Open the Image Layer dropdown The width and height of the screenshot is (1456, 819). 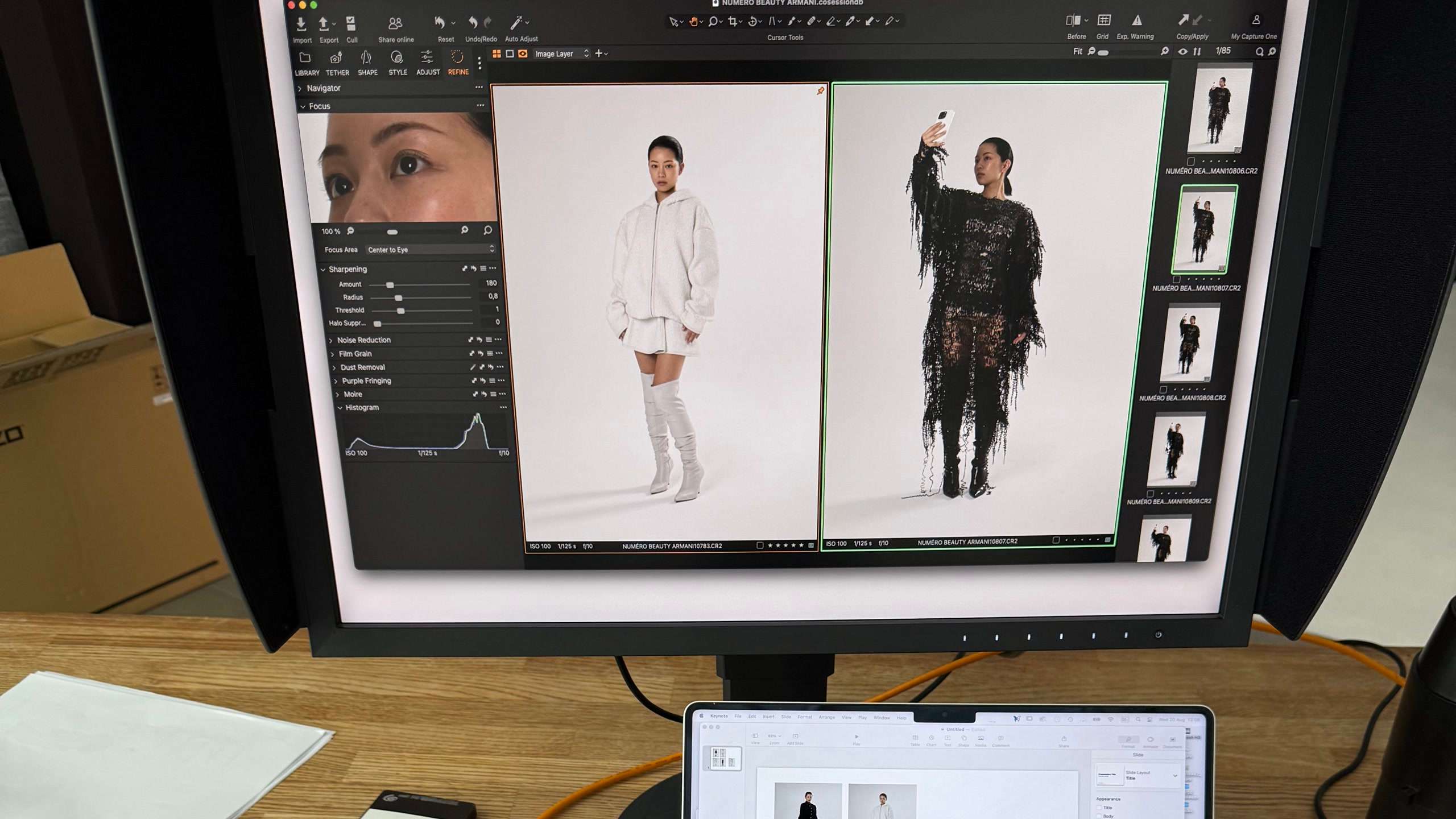[561, 54]
